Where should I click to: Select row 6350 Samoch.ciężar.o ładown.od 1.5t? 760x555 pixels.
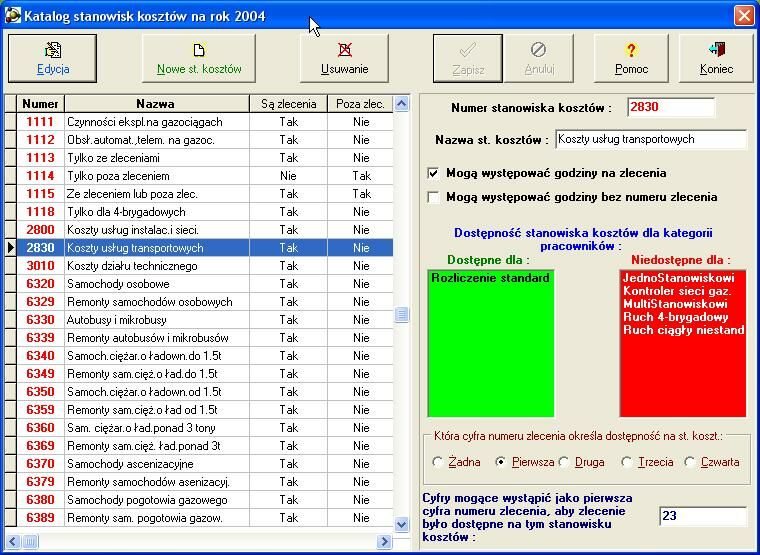pos(205,392)
